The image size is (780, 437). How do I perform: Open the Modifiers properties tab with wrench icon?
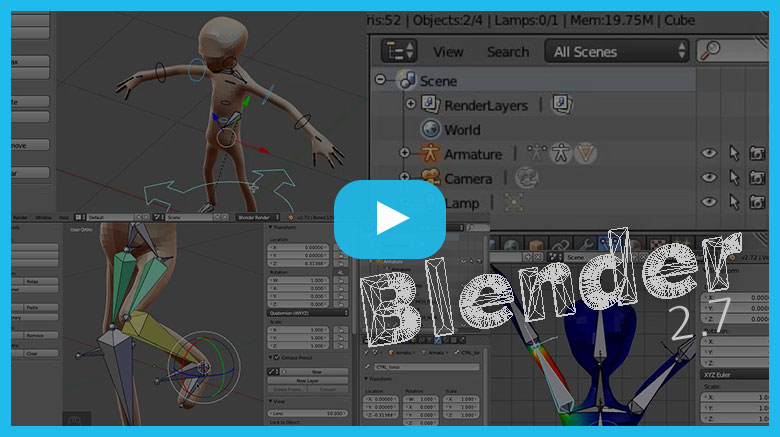585,245
